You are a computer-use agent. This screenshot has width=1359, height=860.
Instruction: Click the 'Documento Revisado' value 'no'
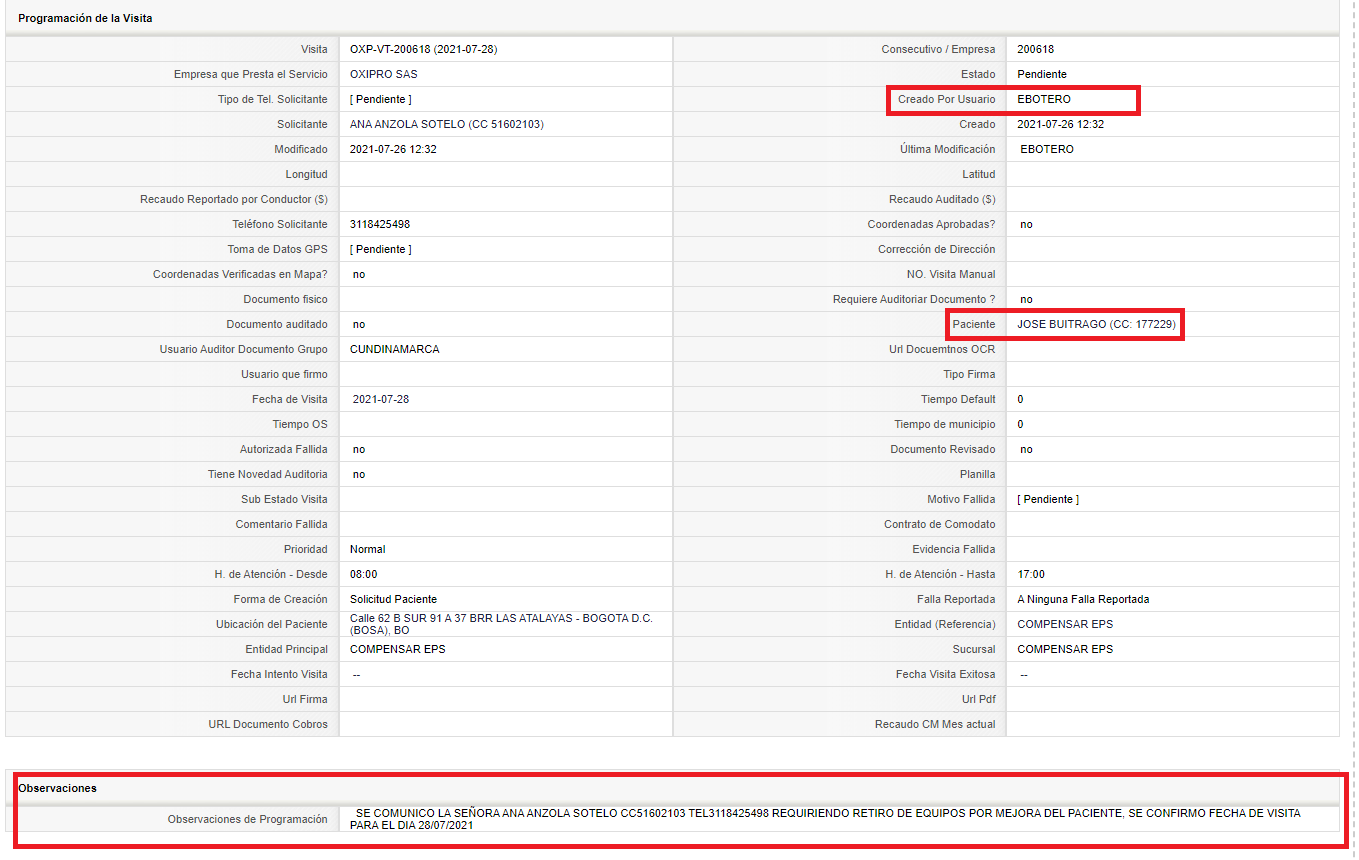1026,449
